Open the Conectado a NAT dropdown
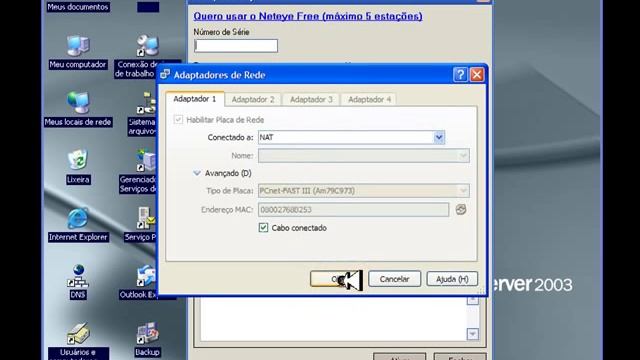 (439, 138)
